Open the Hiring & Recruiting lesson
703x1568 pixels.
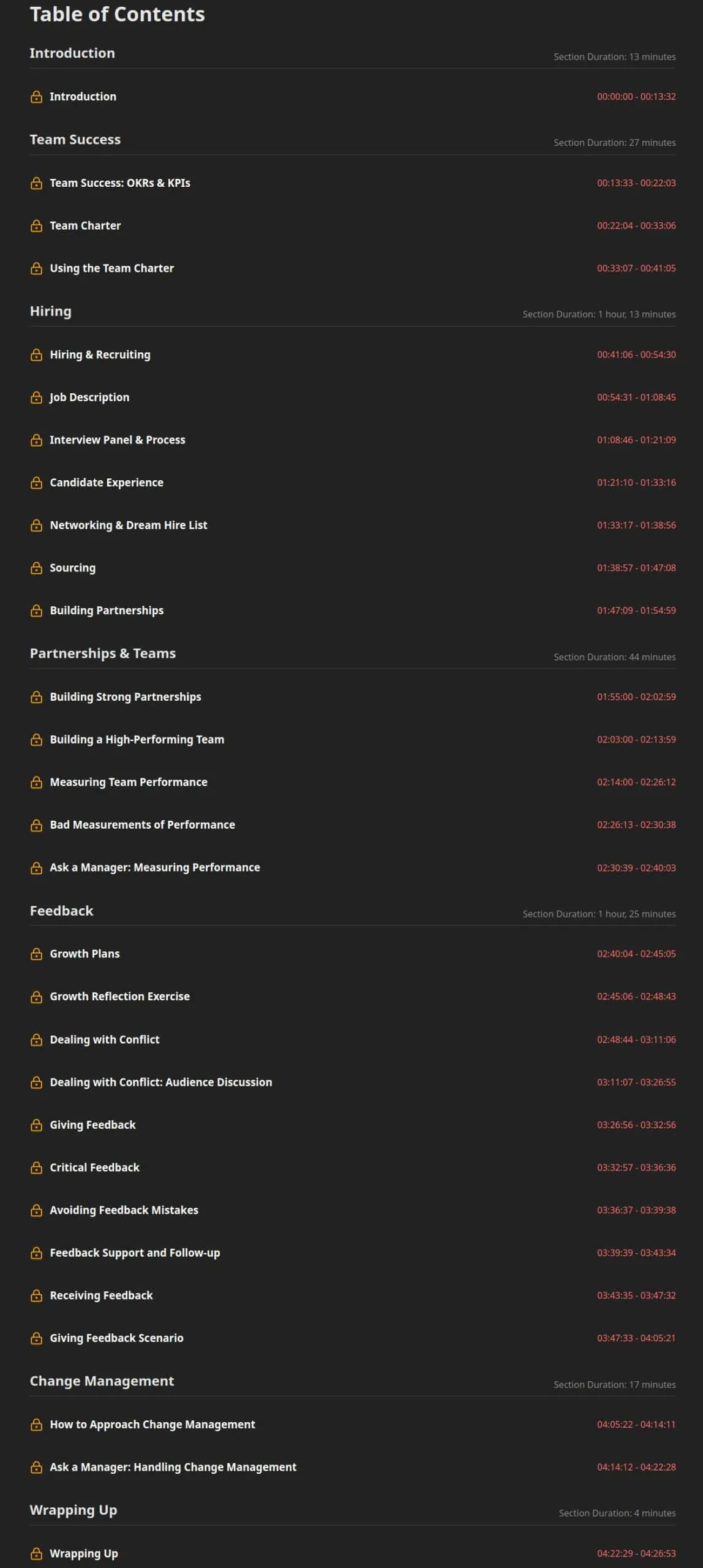tap(100, 355)
